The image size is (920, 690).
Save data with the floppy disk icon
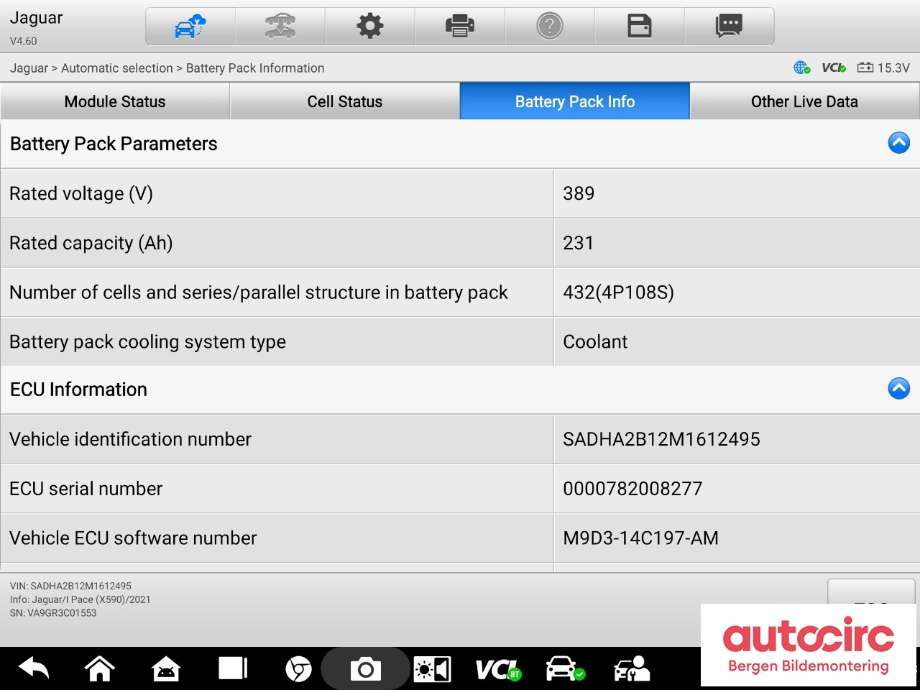[639, 26]
